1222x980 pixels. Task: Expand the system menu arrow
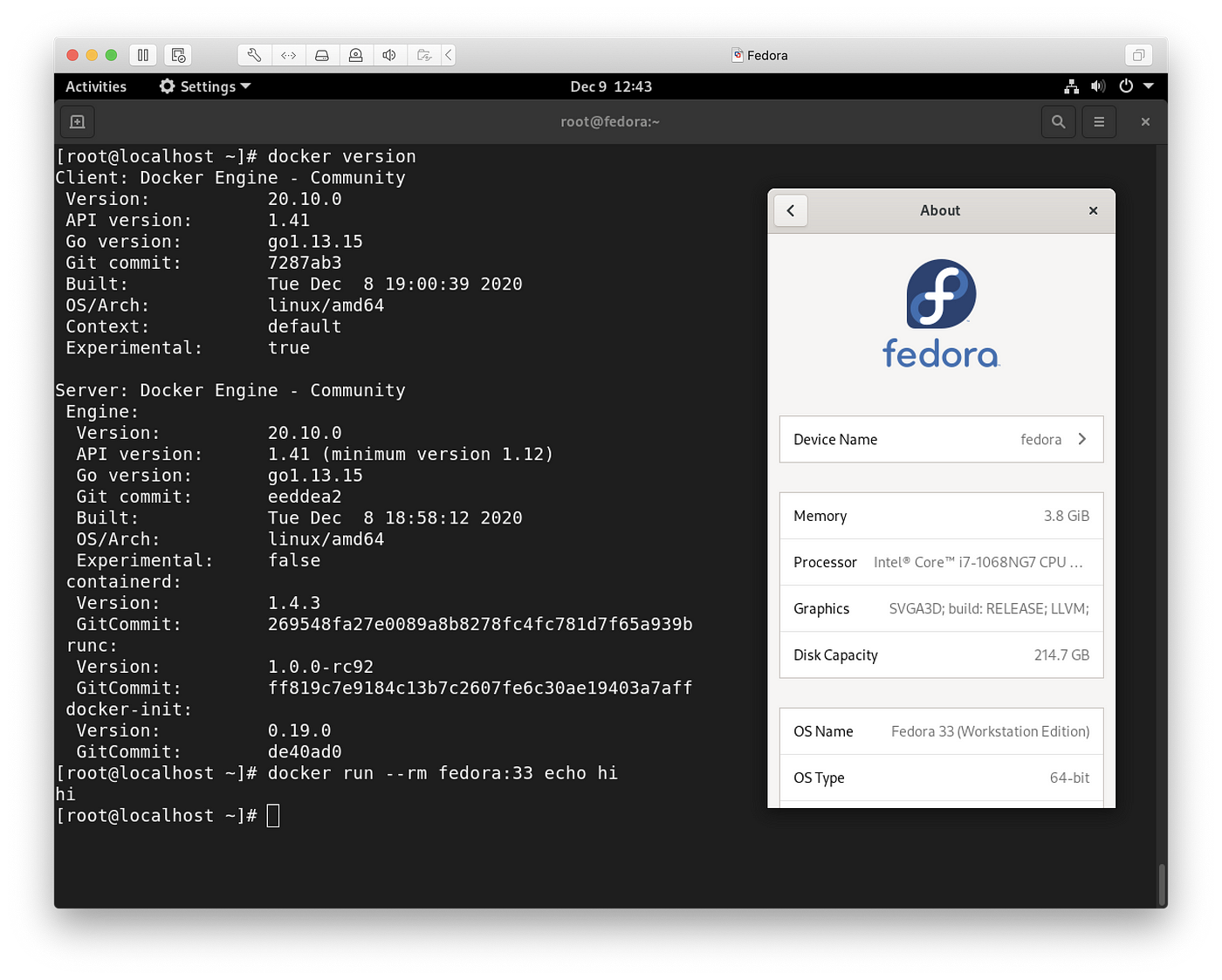point(1149,86)
